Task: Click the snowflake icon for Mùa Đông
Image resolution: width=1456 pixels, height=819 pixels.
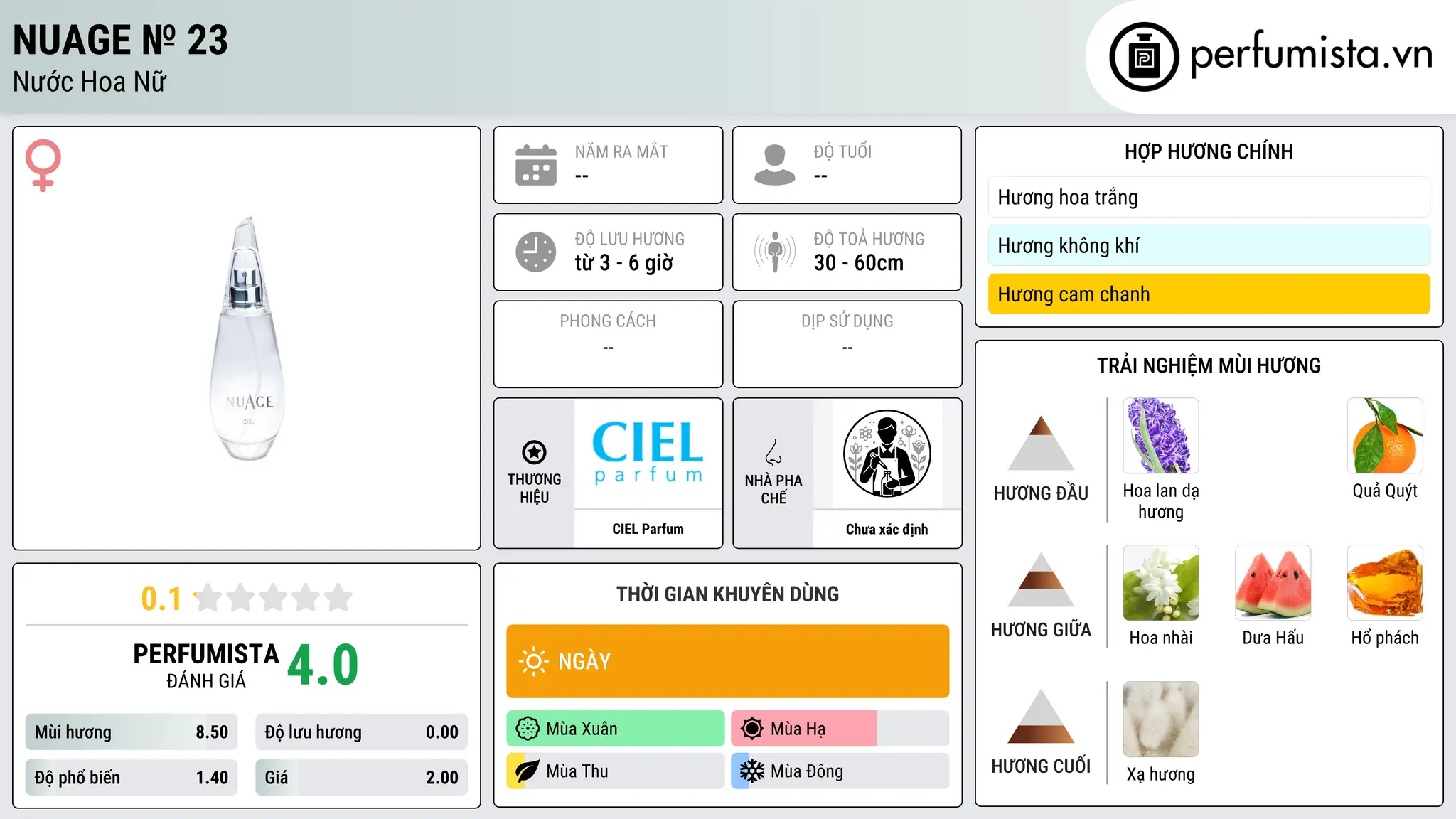Action: 752,771
